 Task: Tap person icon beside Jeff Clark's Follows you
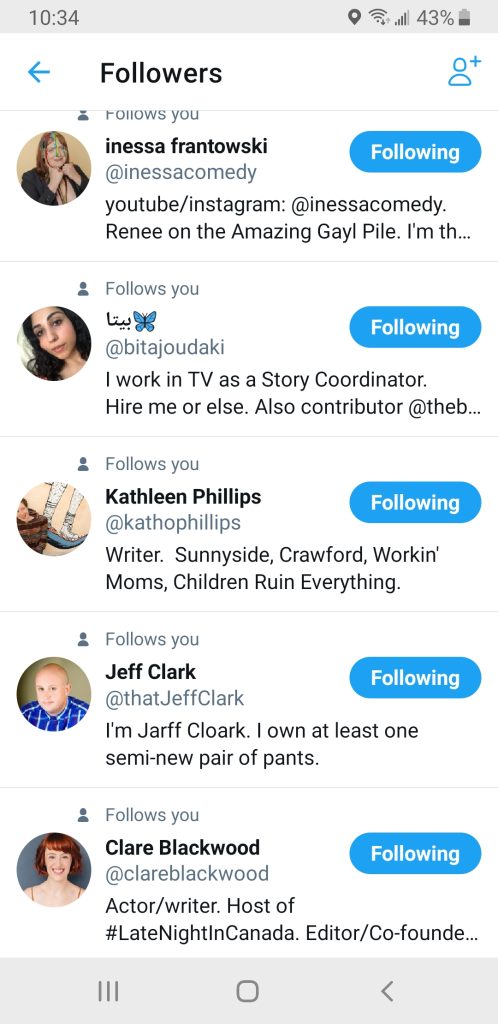pos(83,639)
